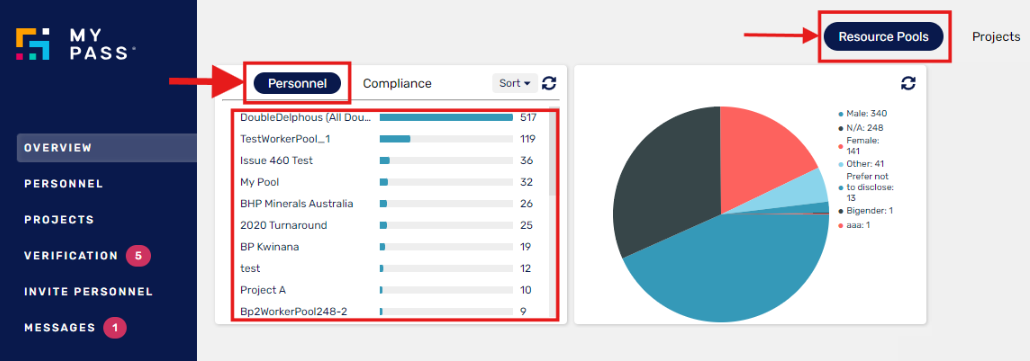Switch to the Personnel tab
Screen dimensions: 1030x361
point(298,83)
